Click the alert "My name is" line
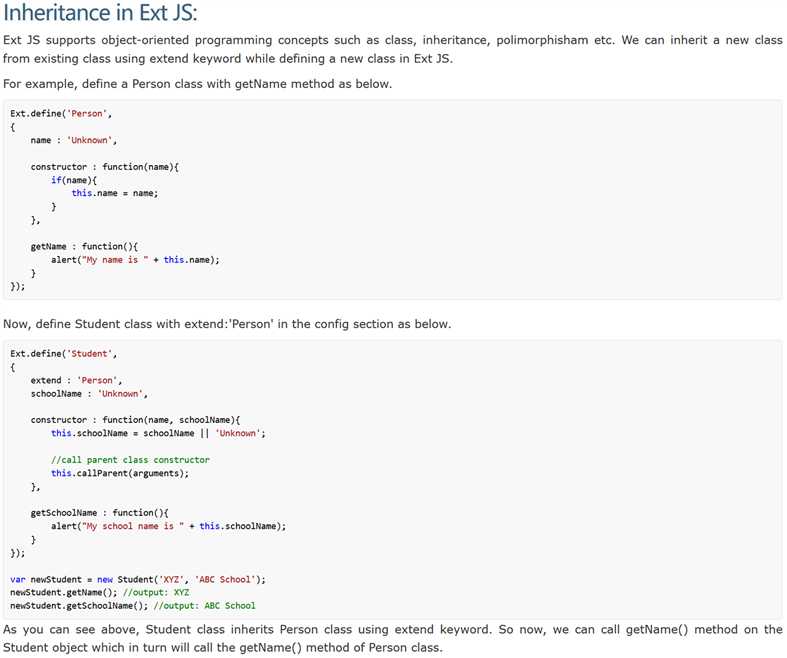The image size is (787, 658). tap(135, 260)
